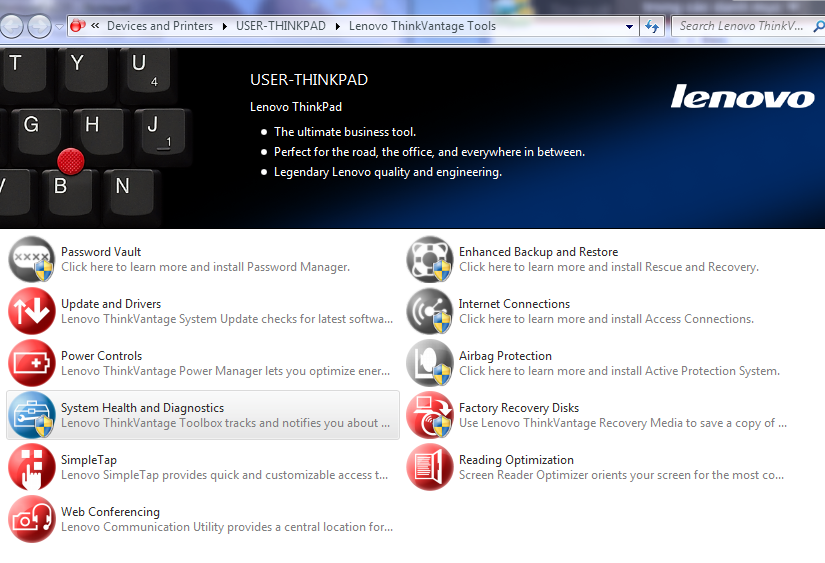
Task: Click the 'Airbag Protection' title text
Action: (x=505, y=356)
